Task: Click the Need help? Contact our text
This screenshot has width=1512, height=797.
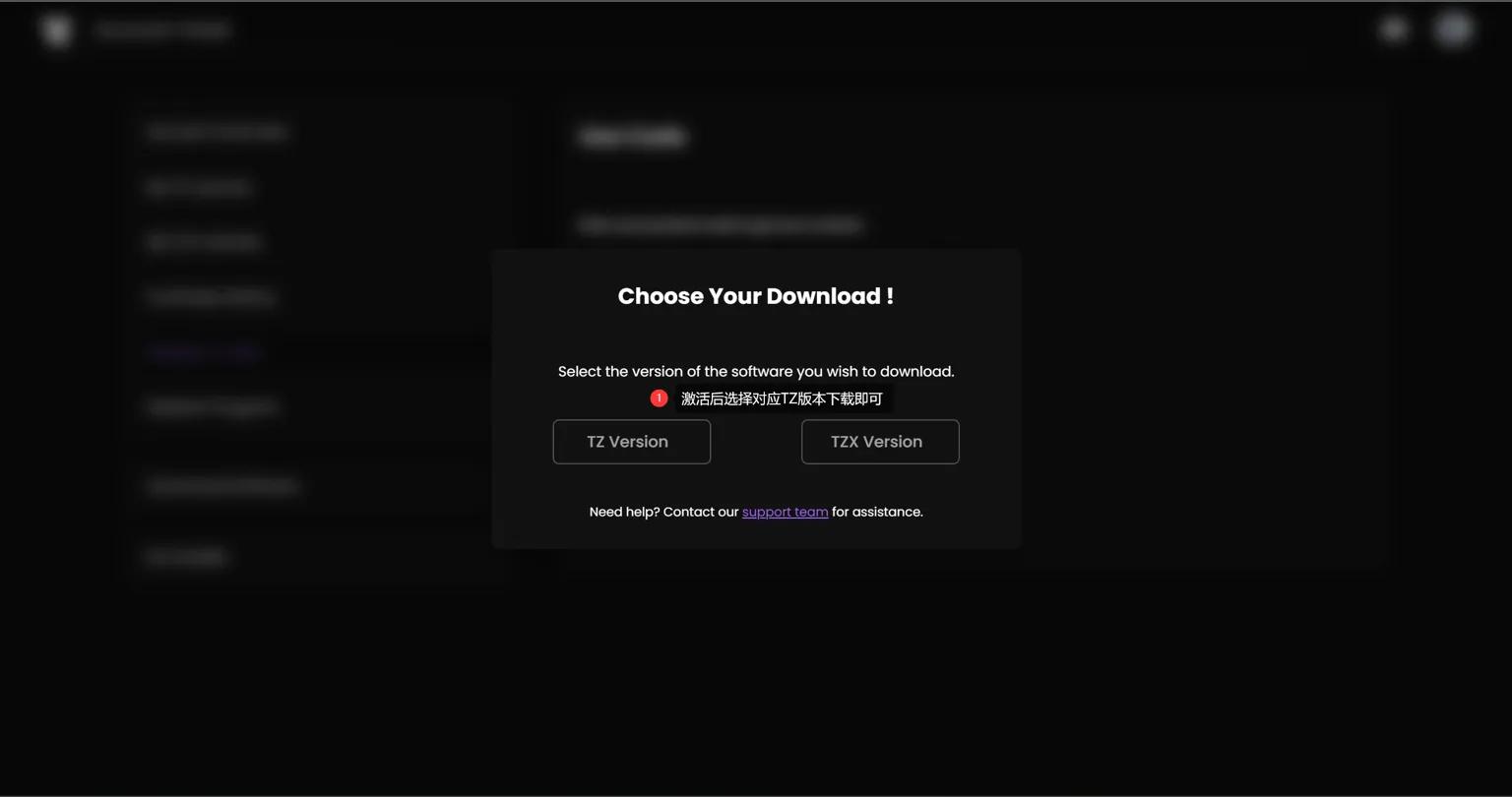Action: click(663, 512)
